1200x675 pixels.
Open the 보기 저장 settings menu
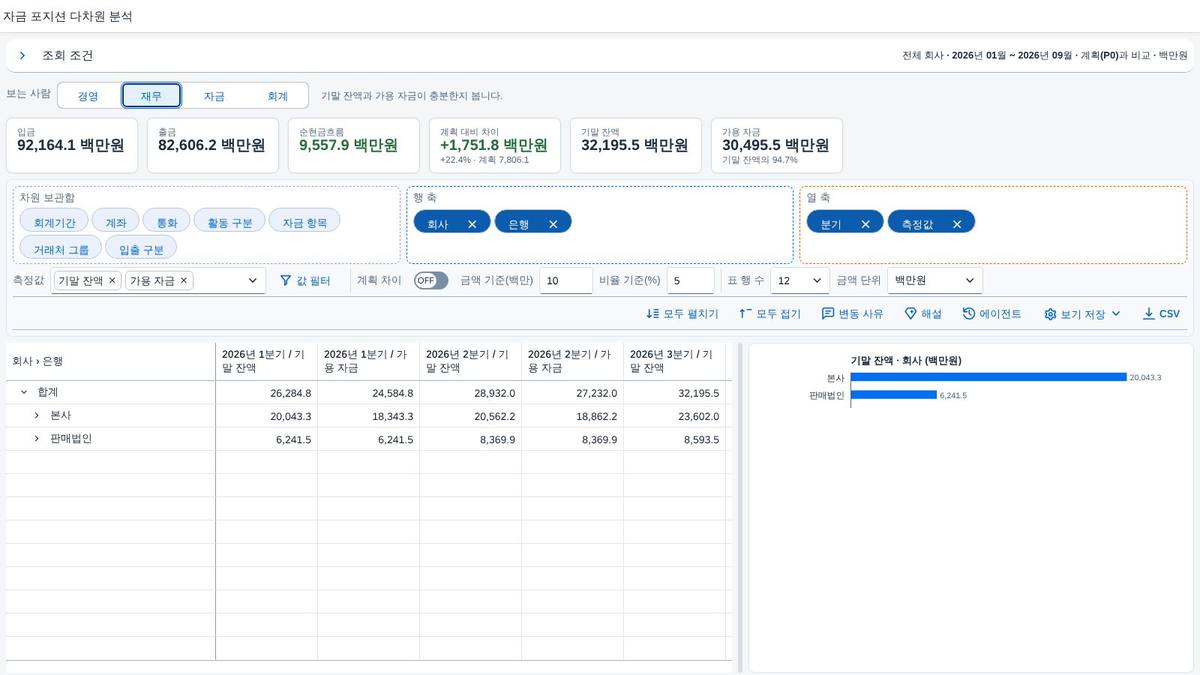coord(1082,314)
